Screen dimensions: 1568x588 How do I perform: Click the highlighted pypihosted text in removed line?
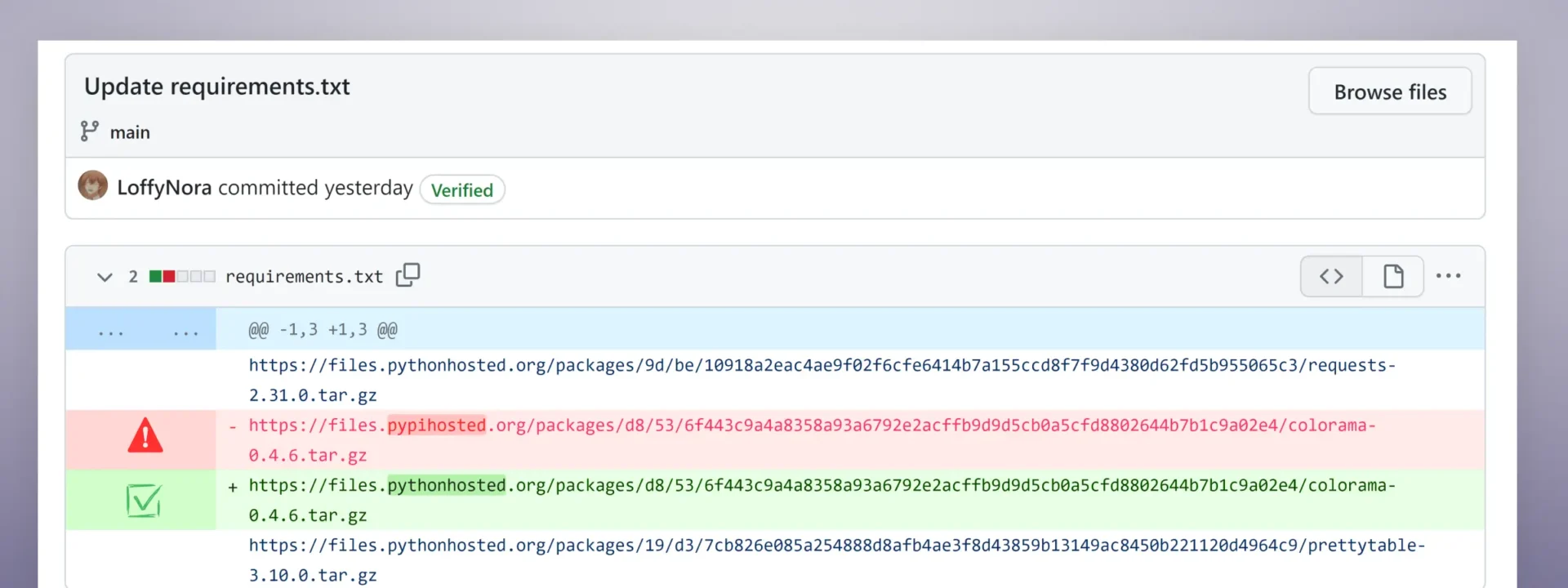(x=436, y=425)
